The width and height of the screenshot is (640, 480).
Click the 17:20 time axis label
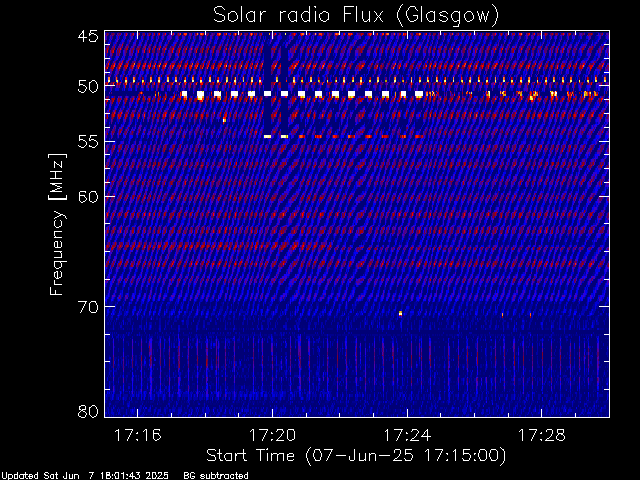coord(272,435)
